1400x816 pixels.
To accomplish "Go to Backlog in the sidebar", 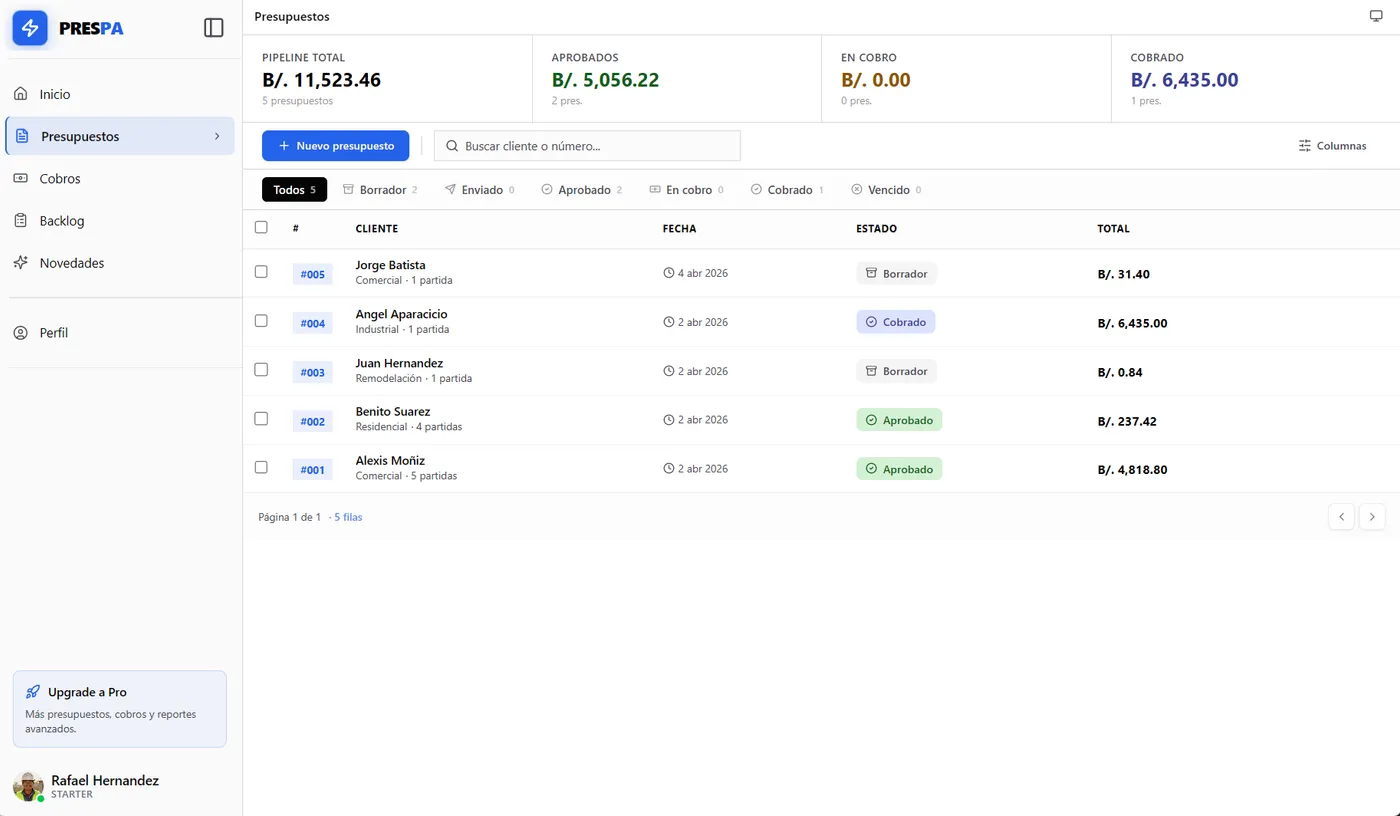I will click(x=62, y=221).
